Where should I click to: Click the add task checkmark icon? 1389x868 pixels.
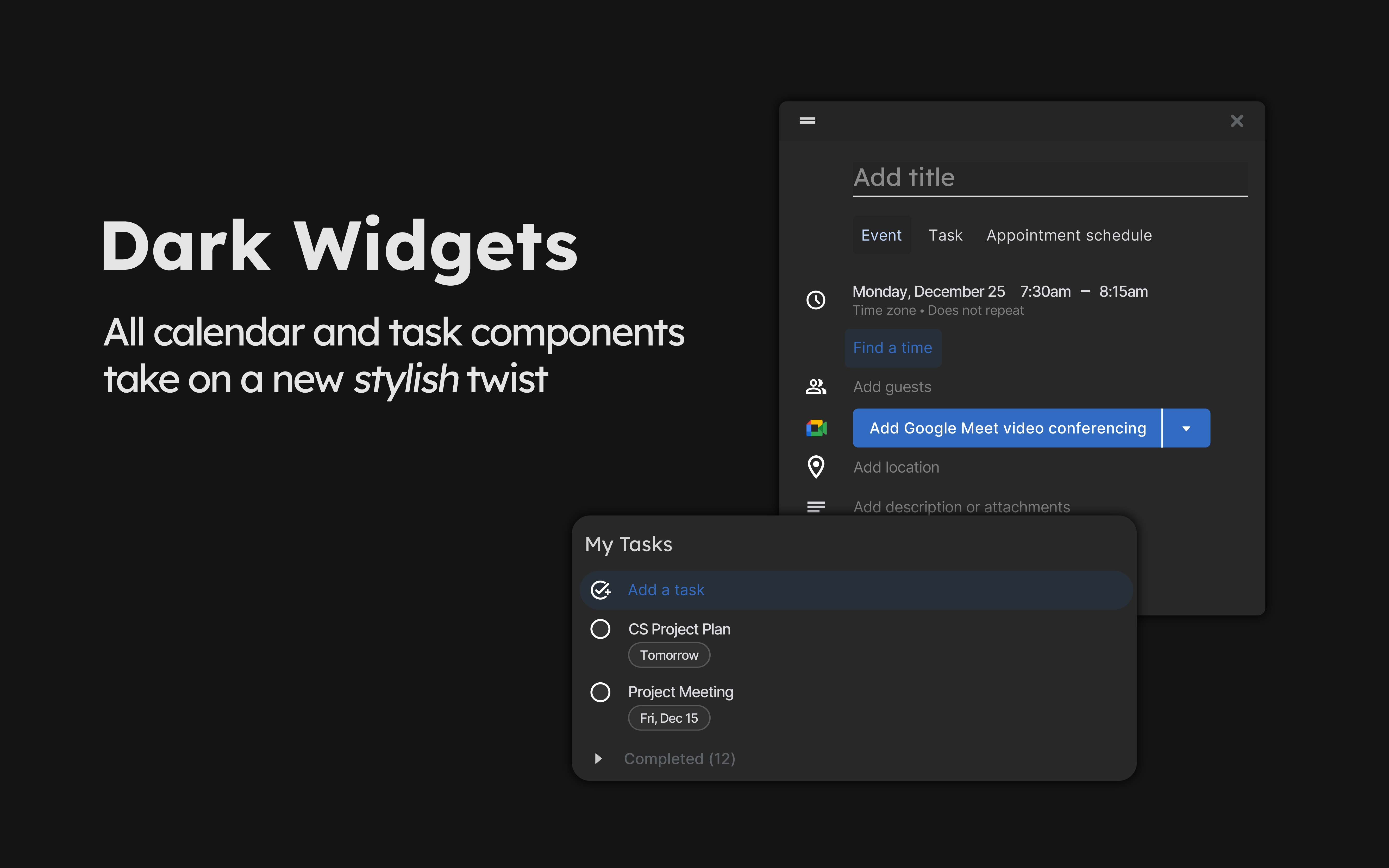click(x=600, y=590)
